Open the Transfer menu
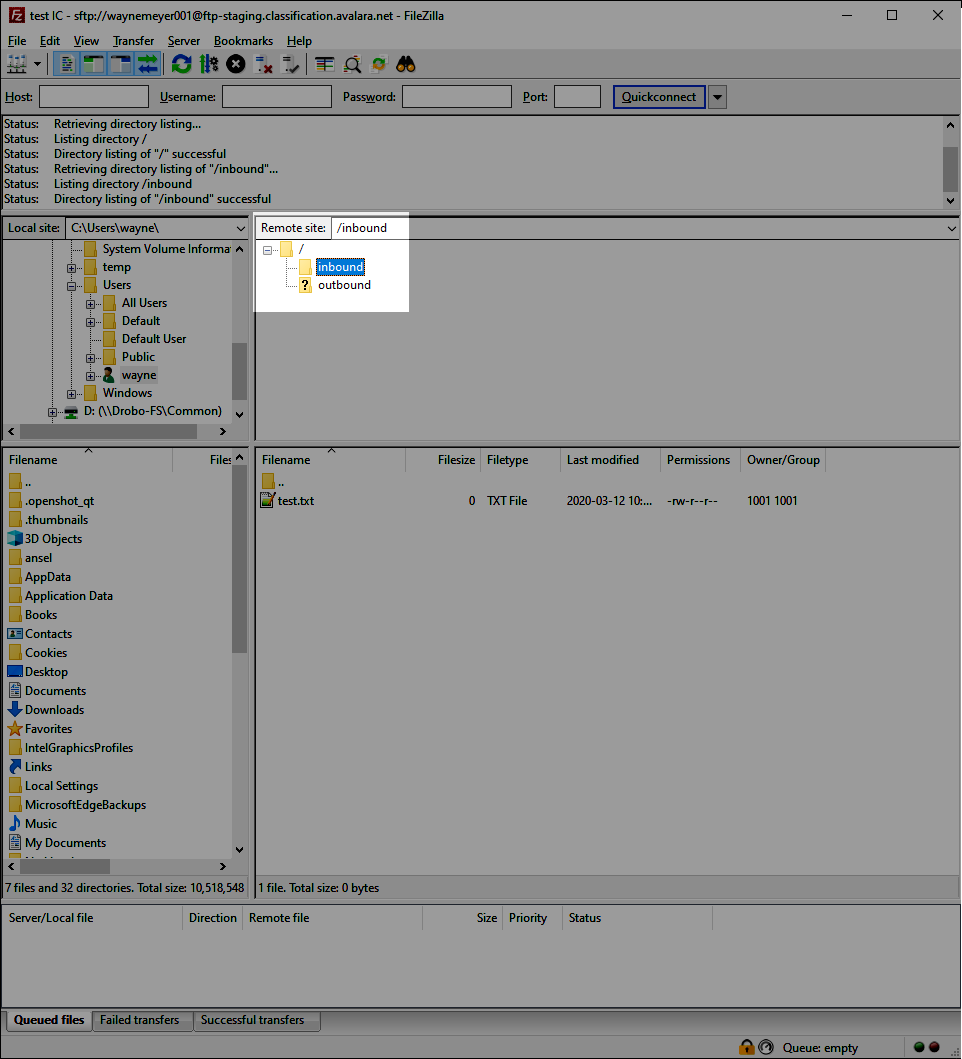This screenshot has width=962, height=1059. click(134, 41)
